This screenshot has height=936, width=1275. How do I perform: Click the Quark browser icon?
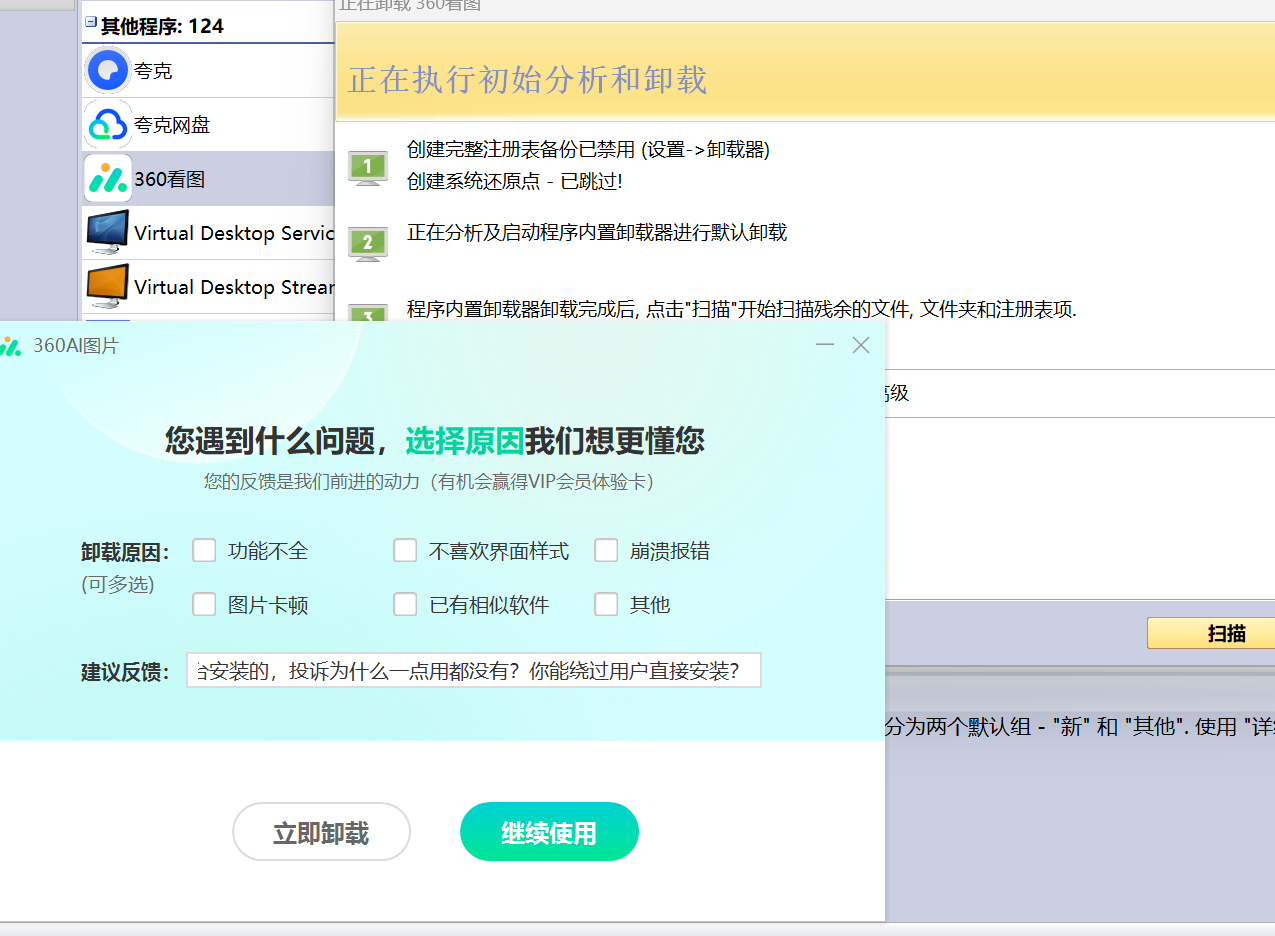[x=108, y=71]
